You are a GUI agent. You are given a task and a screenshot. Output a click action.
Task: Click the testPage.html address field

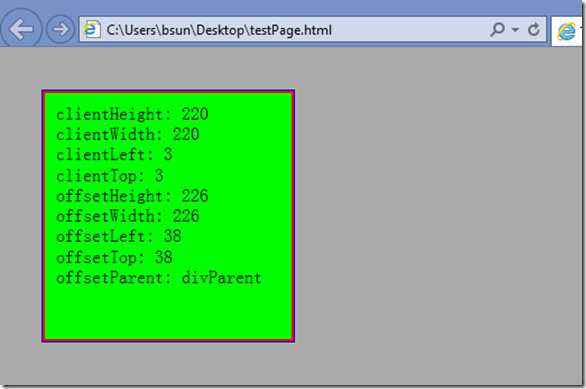tap(313, 30)
